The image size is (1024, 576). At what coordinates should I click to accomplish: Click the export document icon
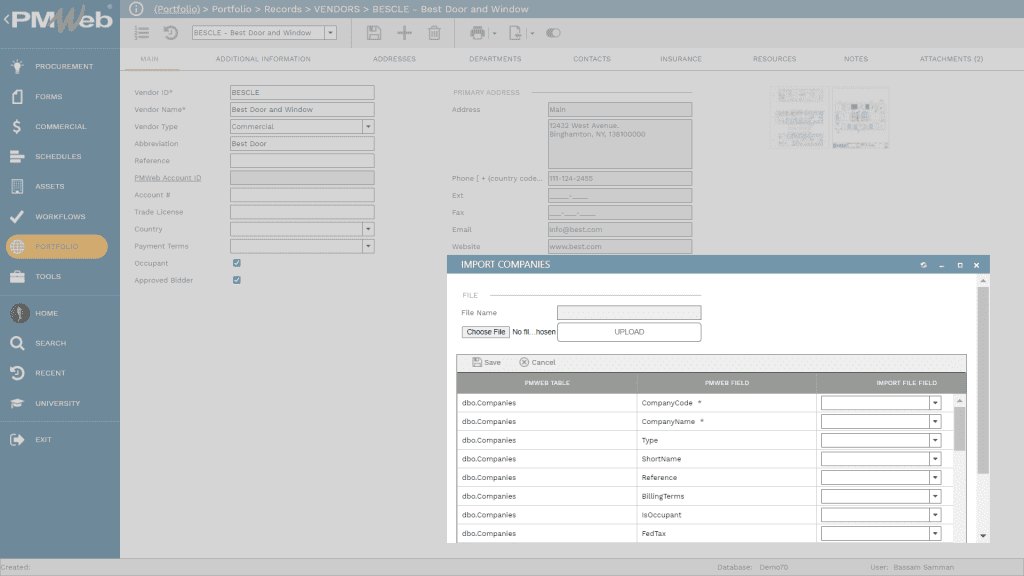[x=515, y=33]
